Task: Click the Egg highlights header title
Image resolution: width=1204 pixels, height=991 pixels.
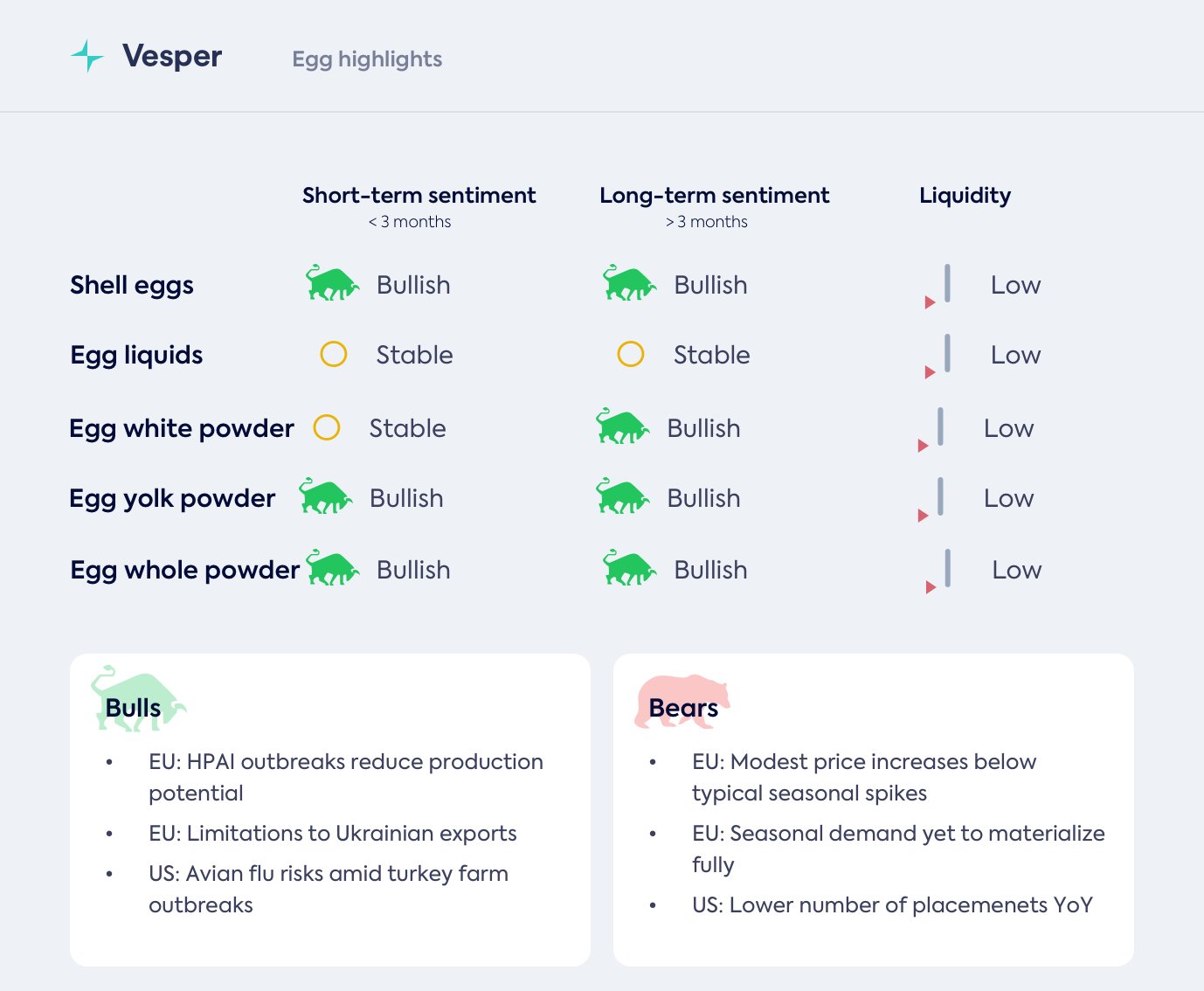Action: pyautogui.click(x=367, y=59)
